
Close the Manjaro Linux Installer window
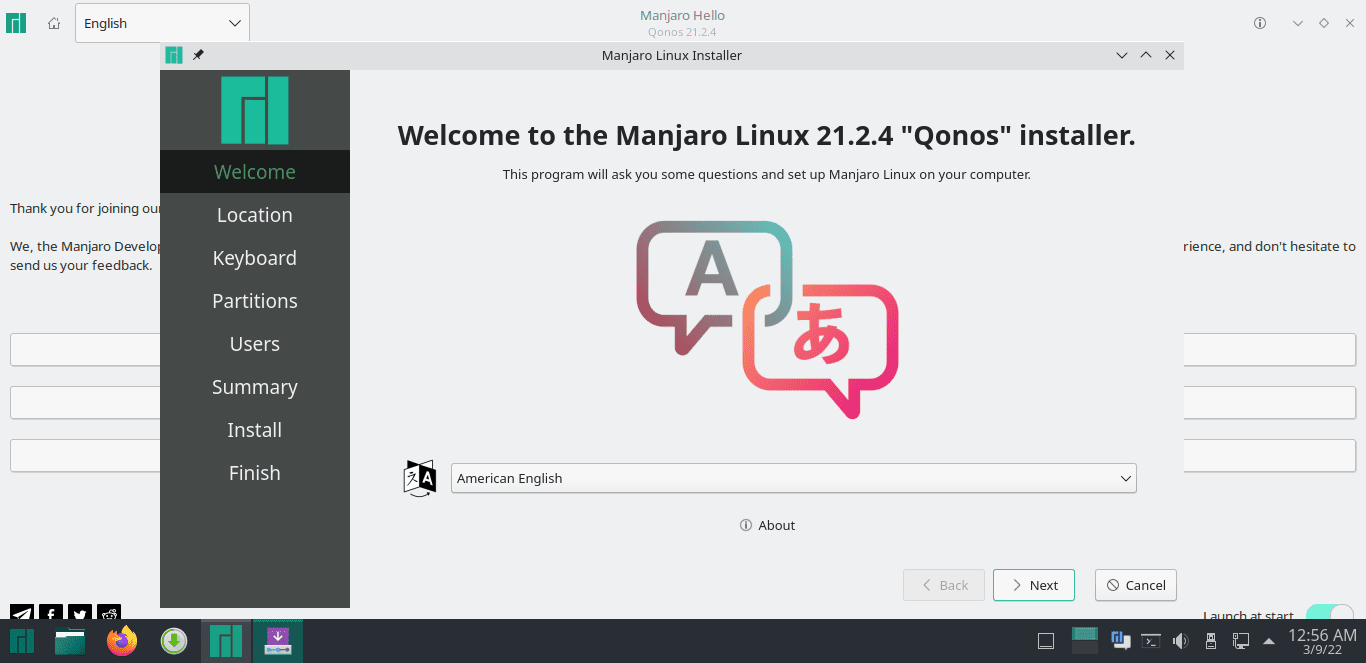click(x=1170, y=55)
